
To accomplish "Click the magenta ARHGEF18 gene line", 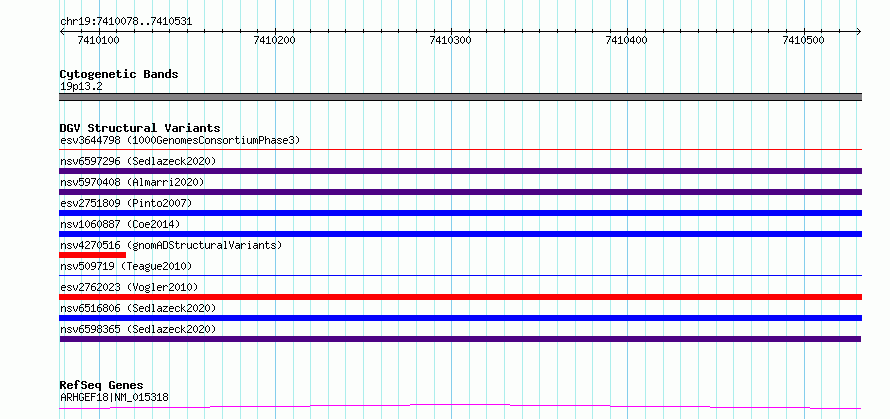I will [x=460, y=406].
